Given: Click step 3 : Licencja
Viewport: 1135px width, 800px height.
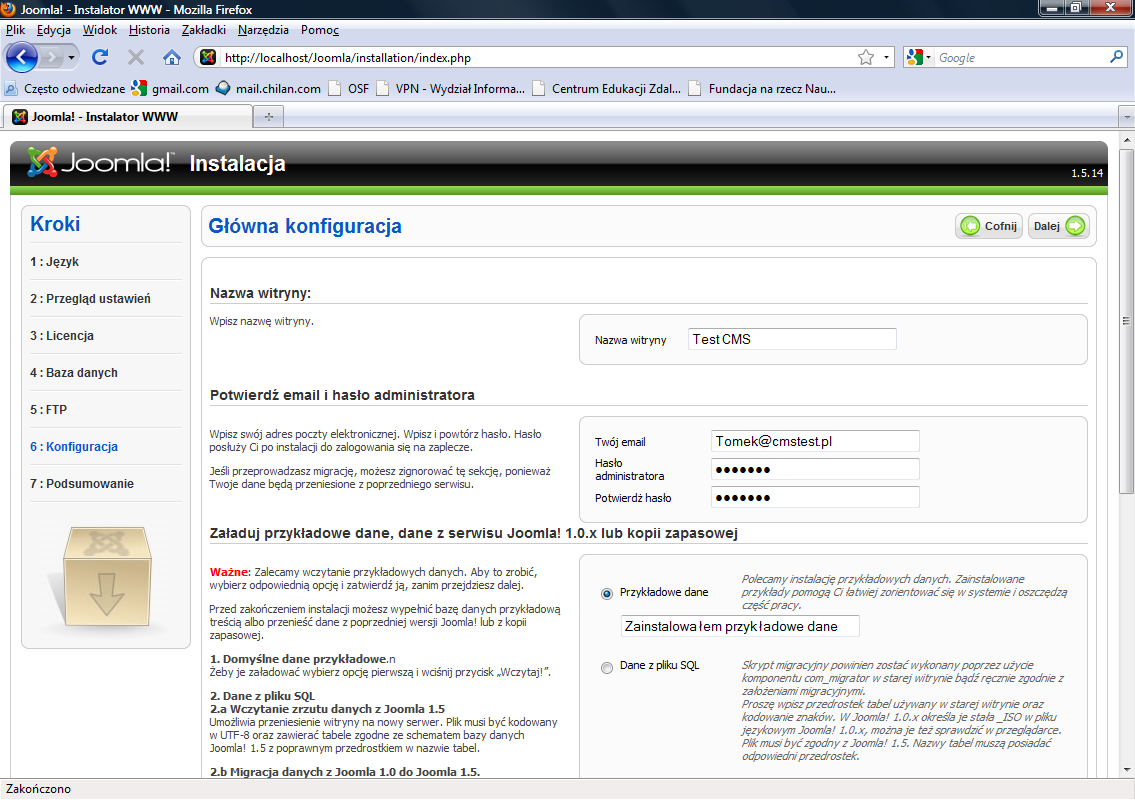Looking at the screenshot, I should point(62,335).
